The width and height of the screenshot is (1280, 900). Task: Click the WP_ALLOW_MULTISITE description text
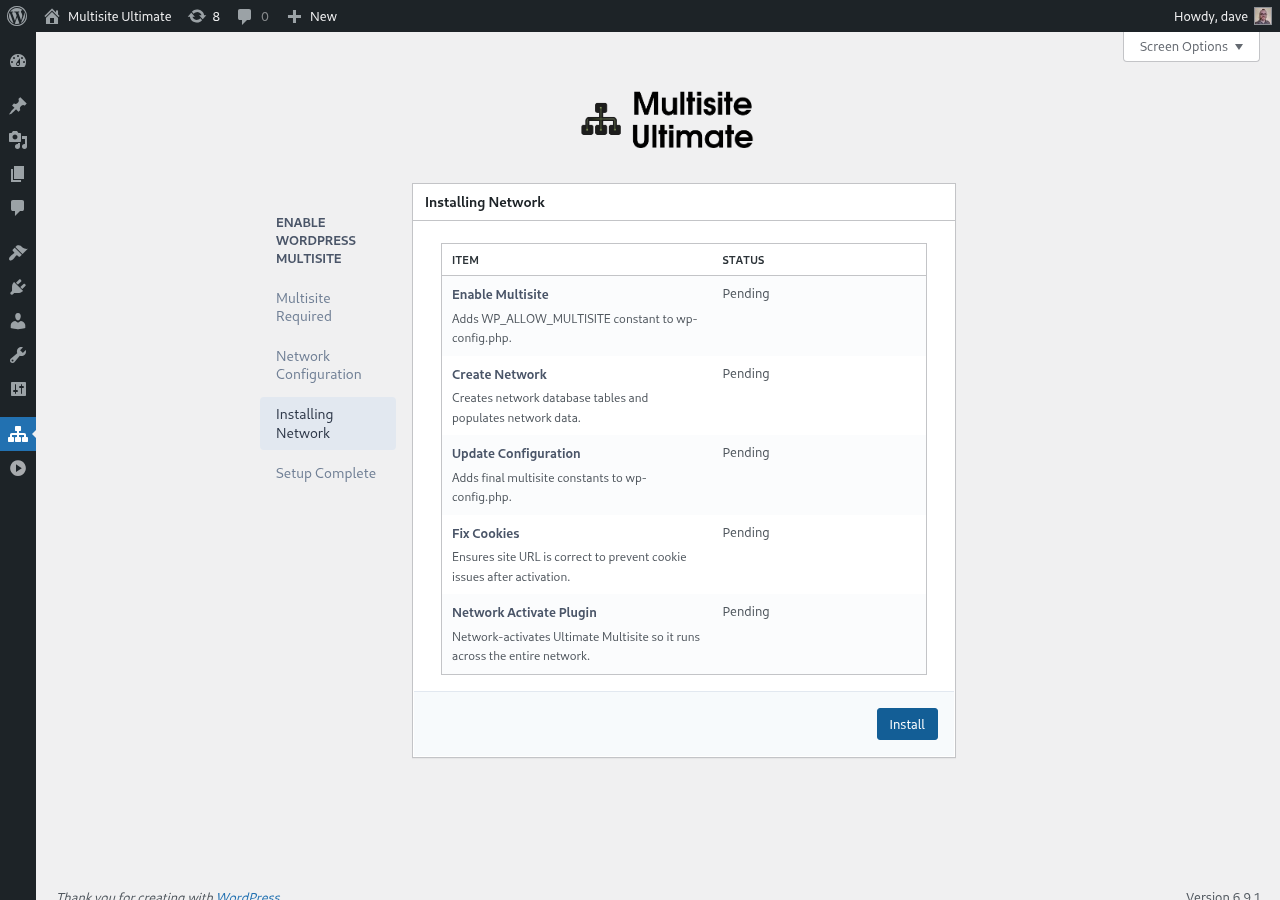tap(575, 328)
